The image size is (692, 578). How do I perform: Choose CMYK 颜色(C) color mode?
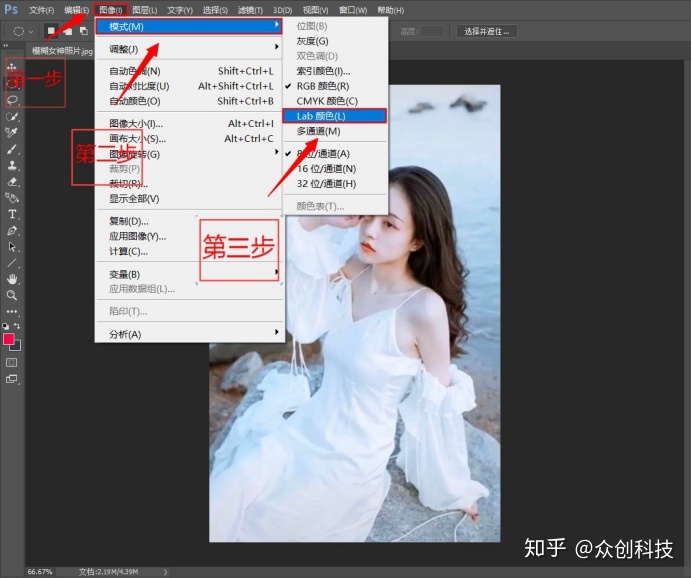point(335,101)
